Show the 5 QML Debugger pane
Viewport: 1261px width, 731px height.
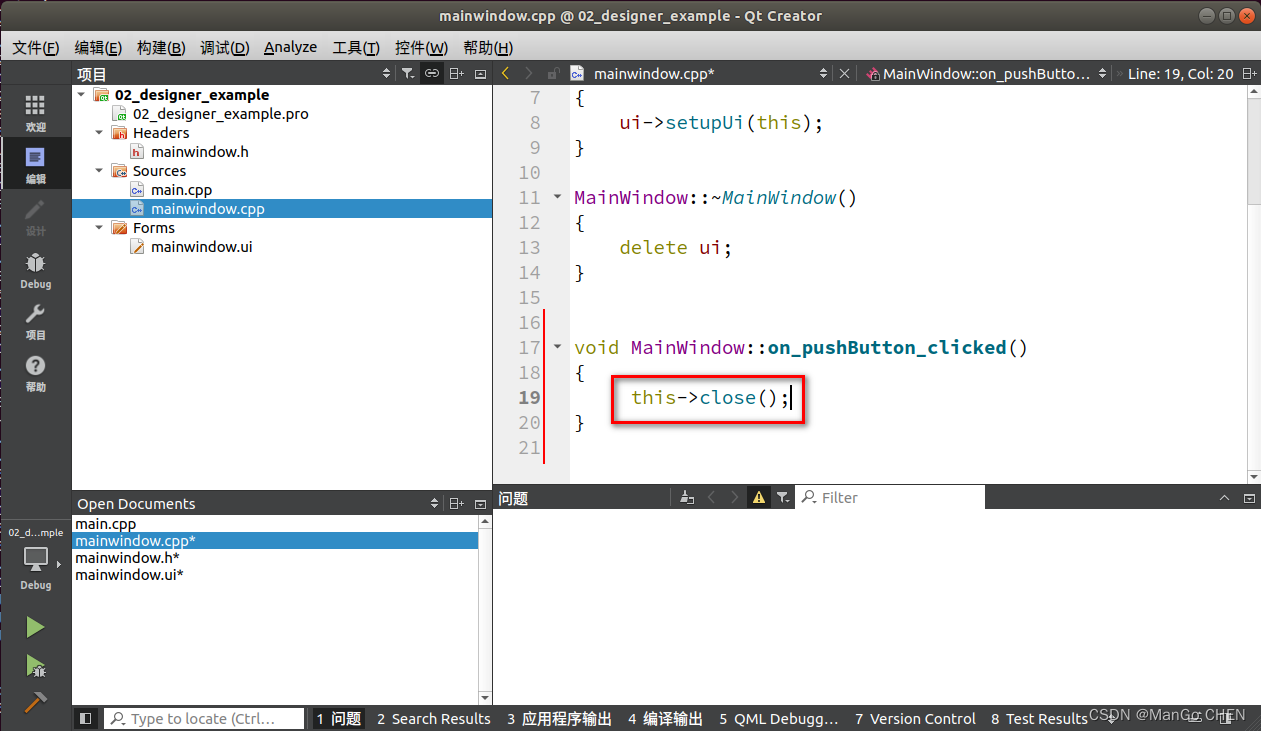click(x=779, y=718)
